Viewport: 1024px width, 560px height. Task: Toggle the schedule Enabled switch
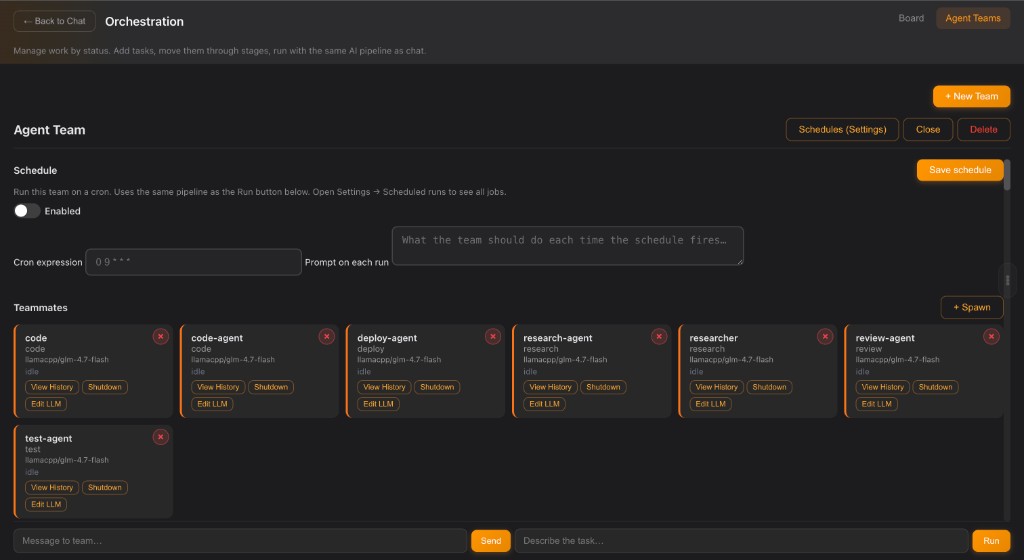coord(27,211)
